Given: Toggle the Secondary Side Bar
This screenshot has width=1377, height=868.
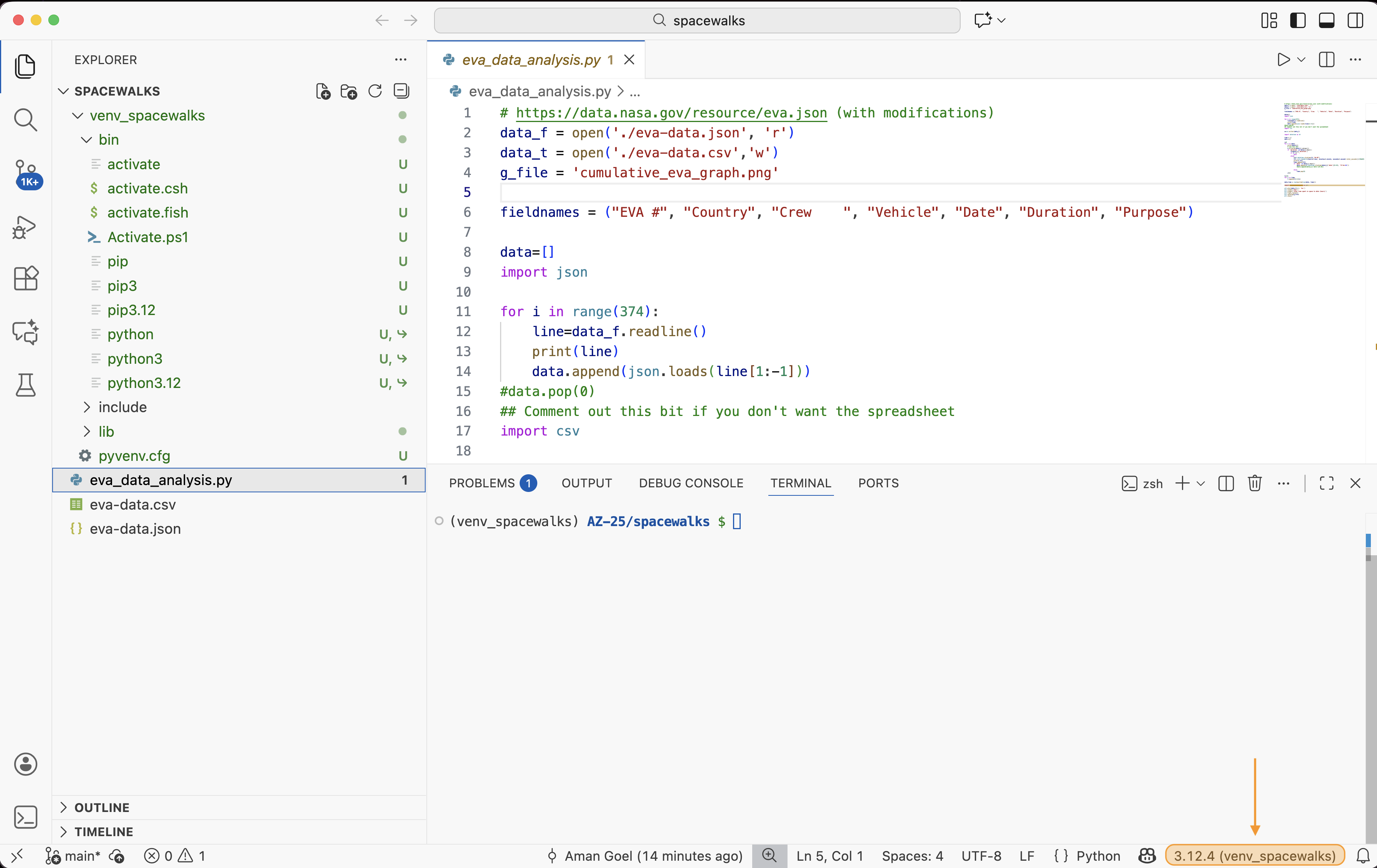Looking at the screenshot, I should (x=1355, y=20).
